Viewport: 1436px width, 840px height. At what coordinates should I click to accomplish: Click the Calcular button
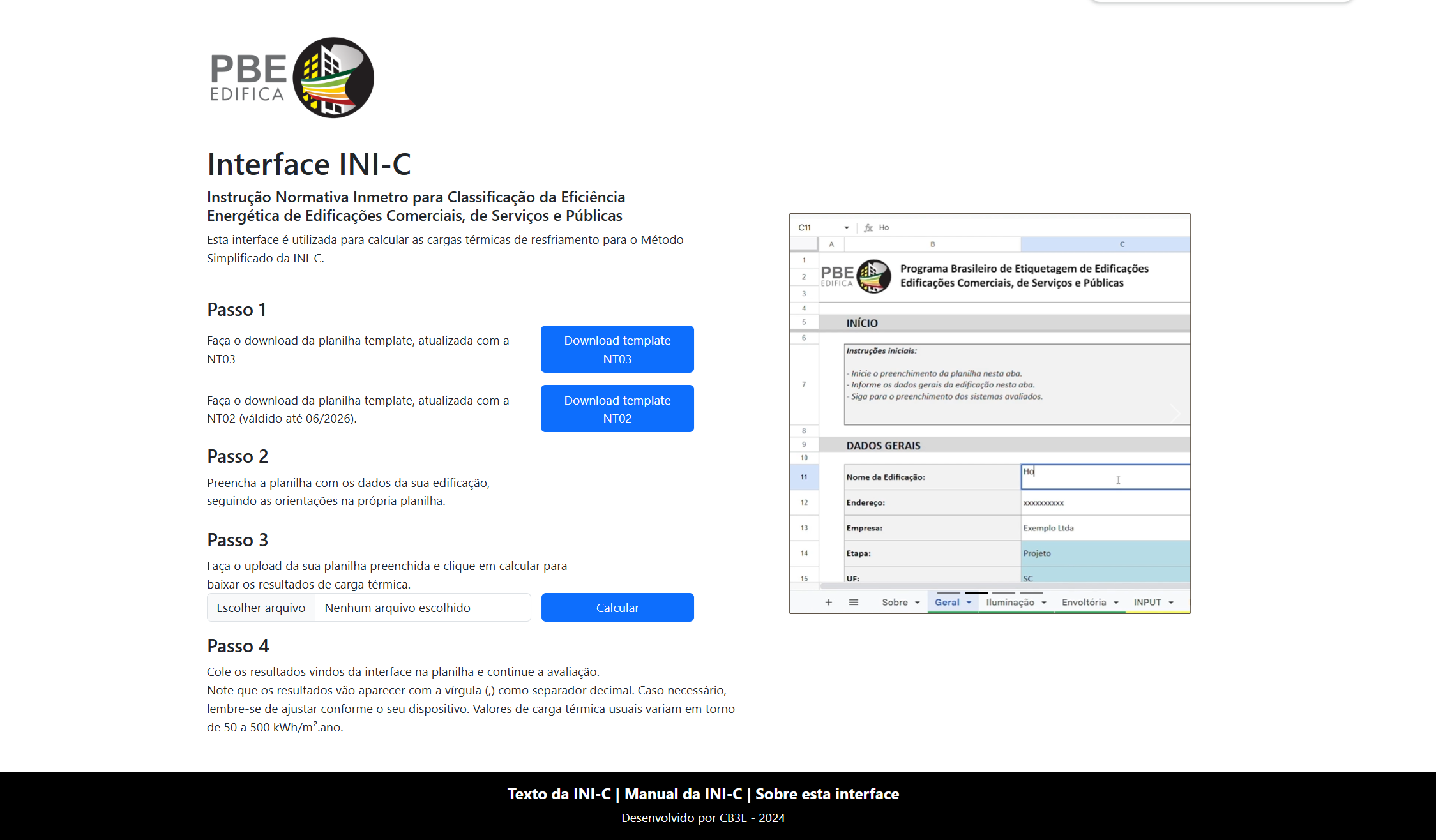click(x=617, y=607)
